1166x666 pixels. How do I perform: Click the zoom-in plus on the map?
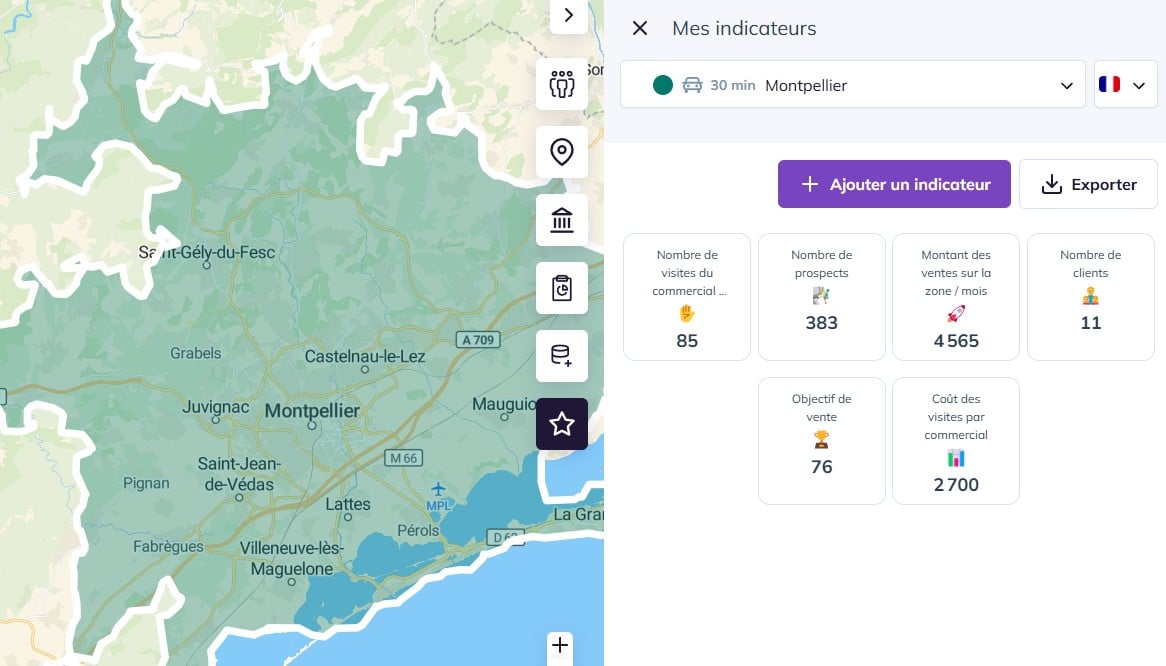[559, 646]
